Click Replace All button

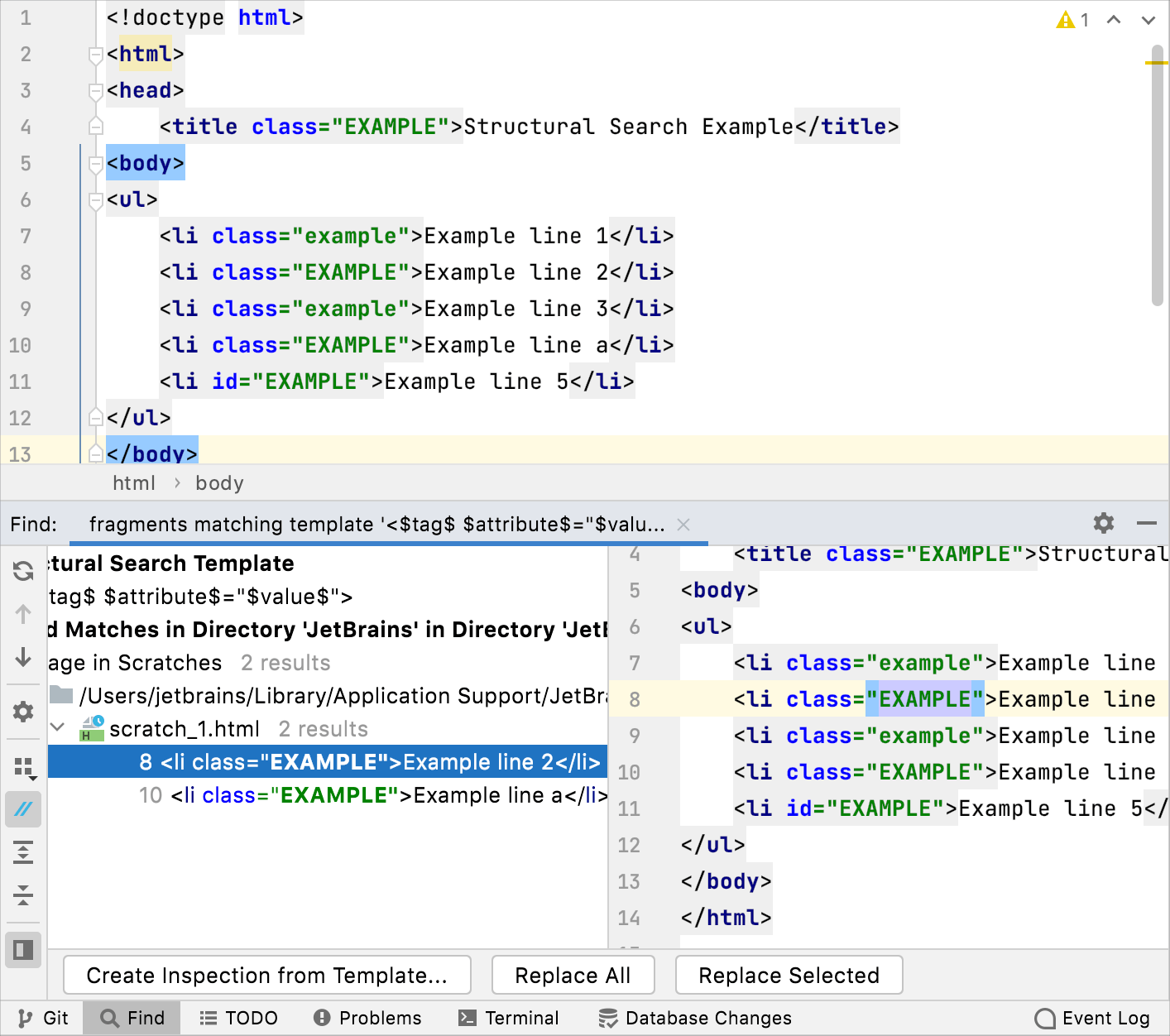pyautogui.click(x=573, y=976)
